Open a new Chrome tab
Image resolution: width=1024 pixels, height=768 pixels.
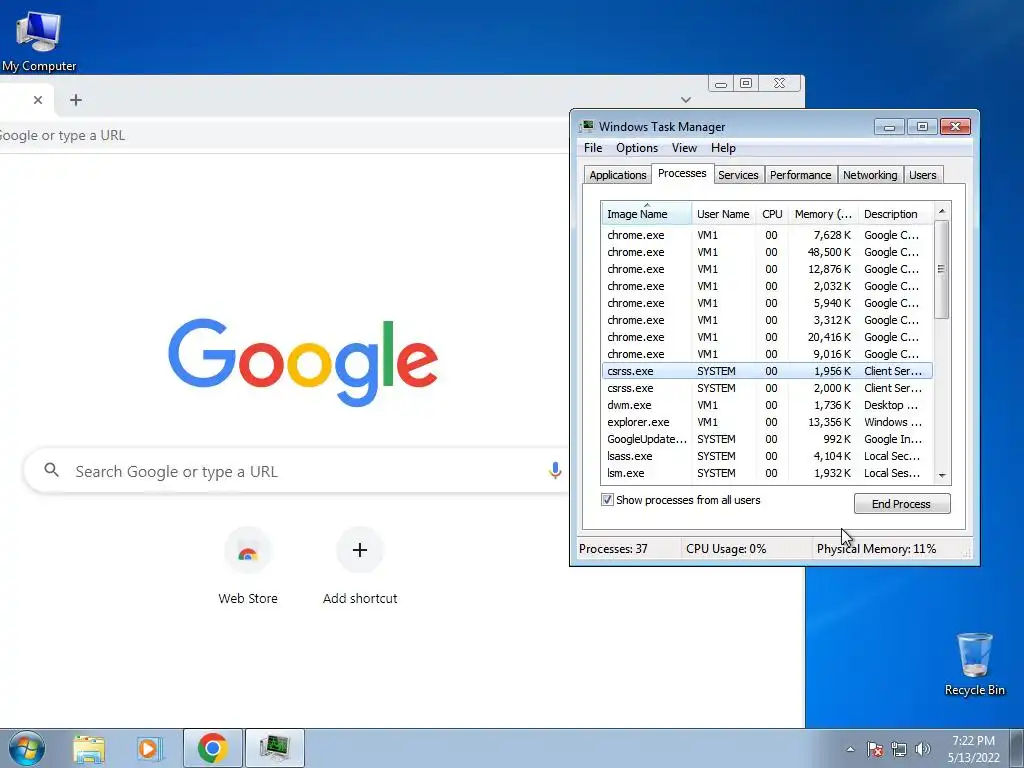pos(76,100)
